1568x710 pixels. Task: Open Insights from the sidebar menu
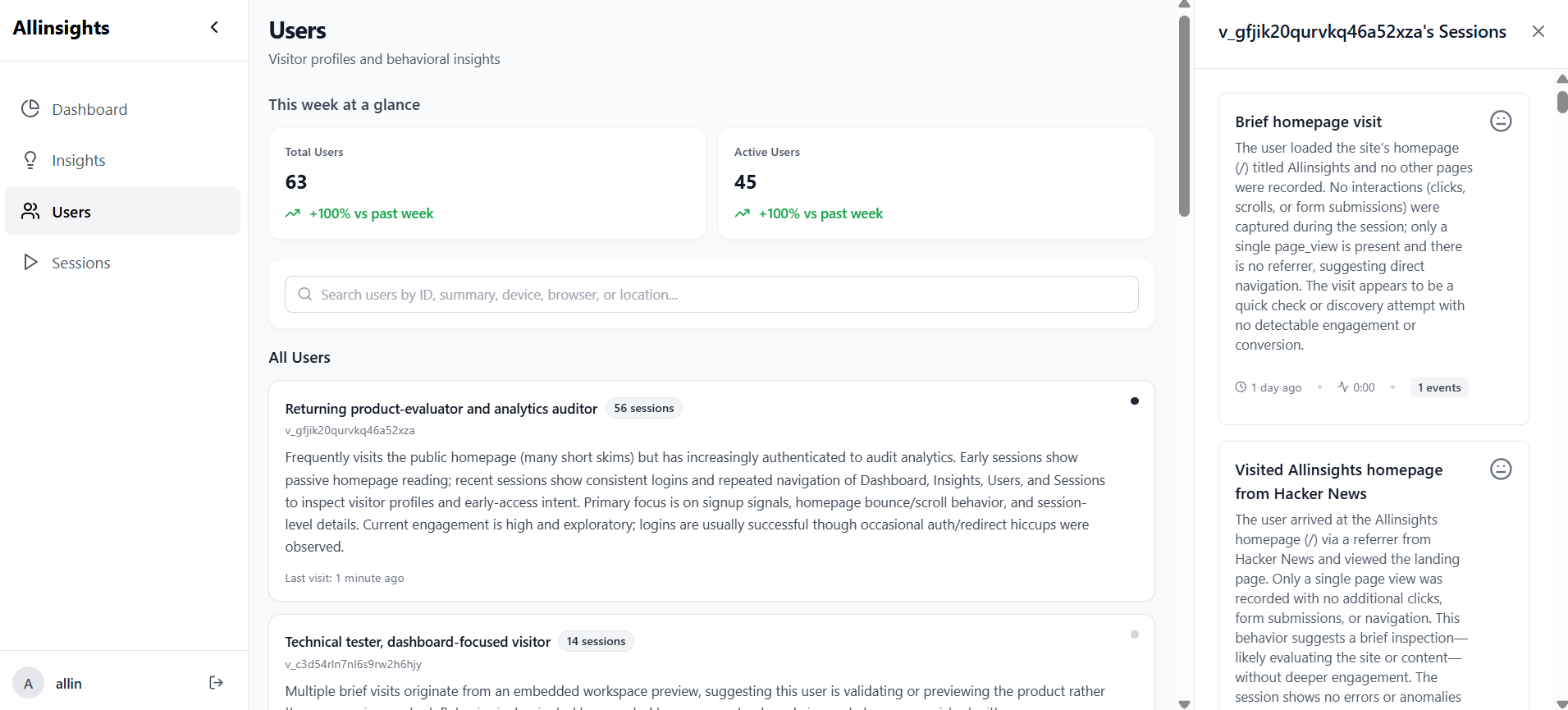coord(79,160)
